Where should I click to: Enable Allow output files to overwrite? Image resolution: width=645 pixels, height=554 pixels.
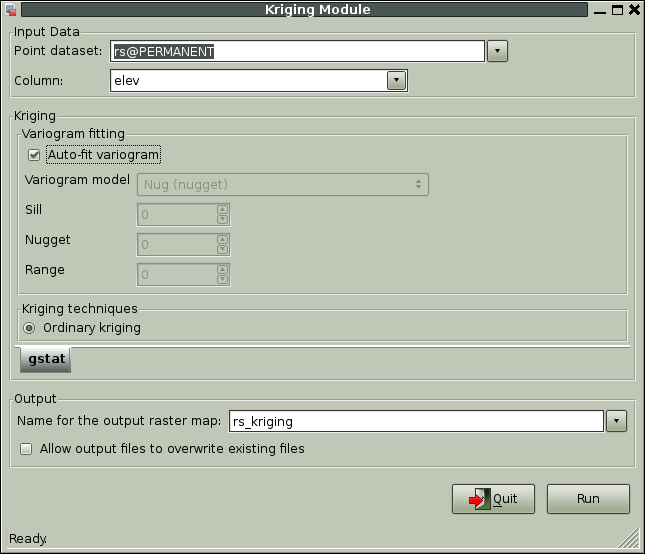(x=27, y=449)
